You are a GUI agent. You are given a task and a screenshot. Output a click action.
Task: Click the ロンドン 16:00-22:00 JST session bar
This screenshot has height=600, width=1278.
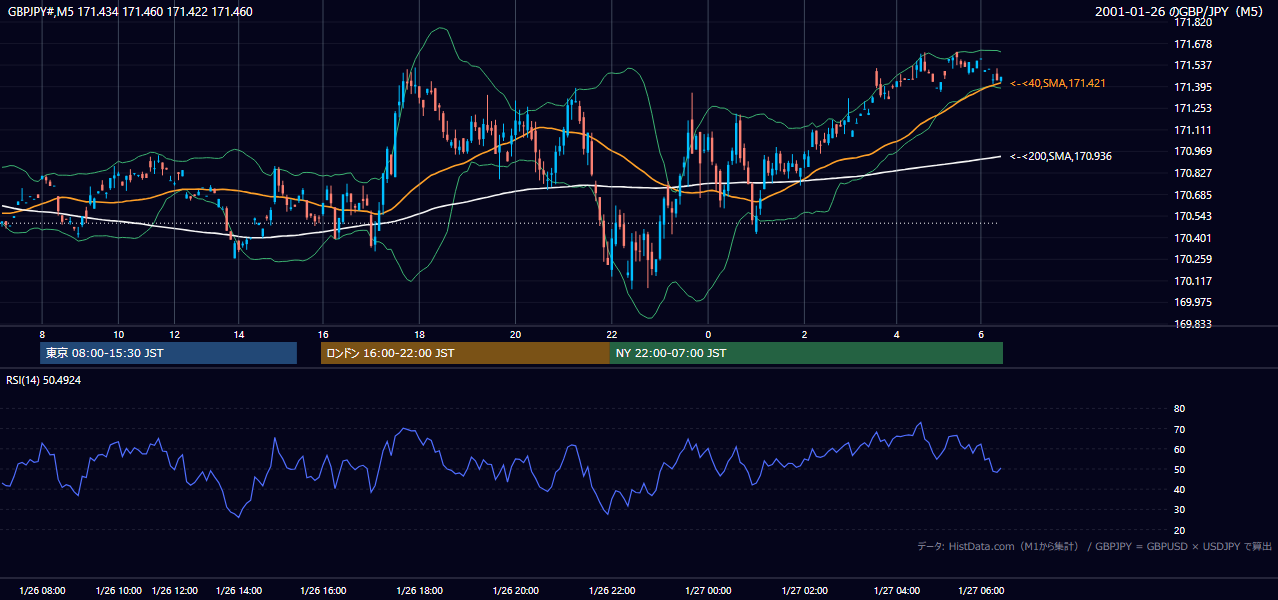[x=465, y=353]
